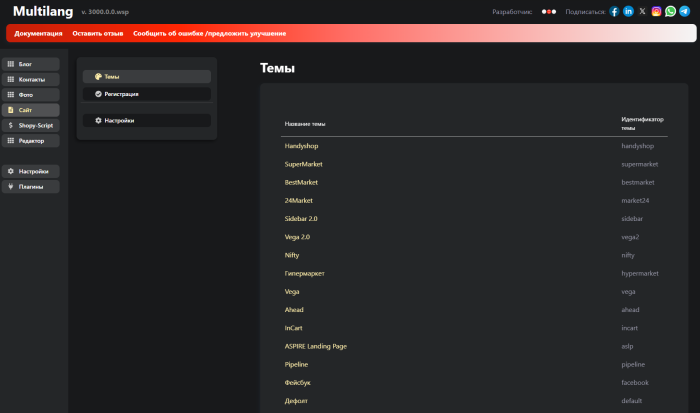Click the gear icon in the submenu Настройки

click(x=98, y=121)
